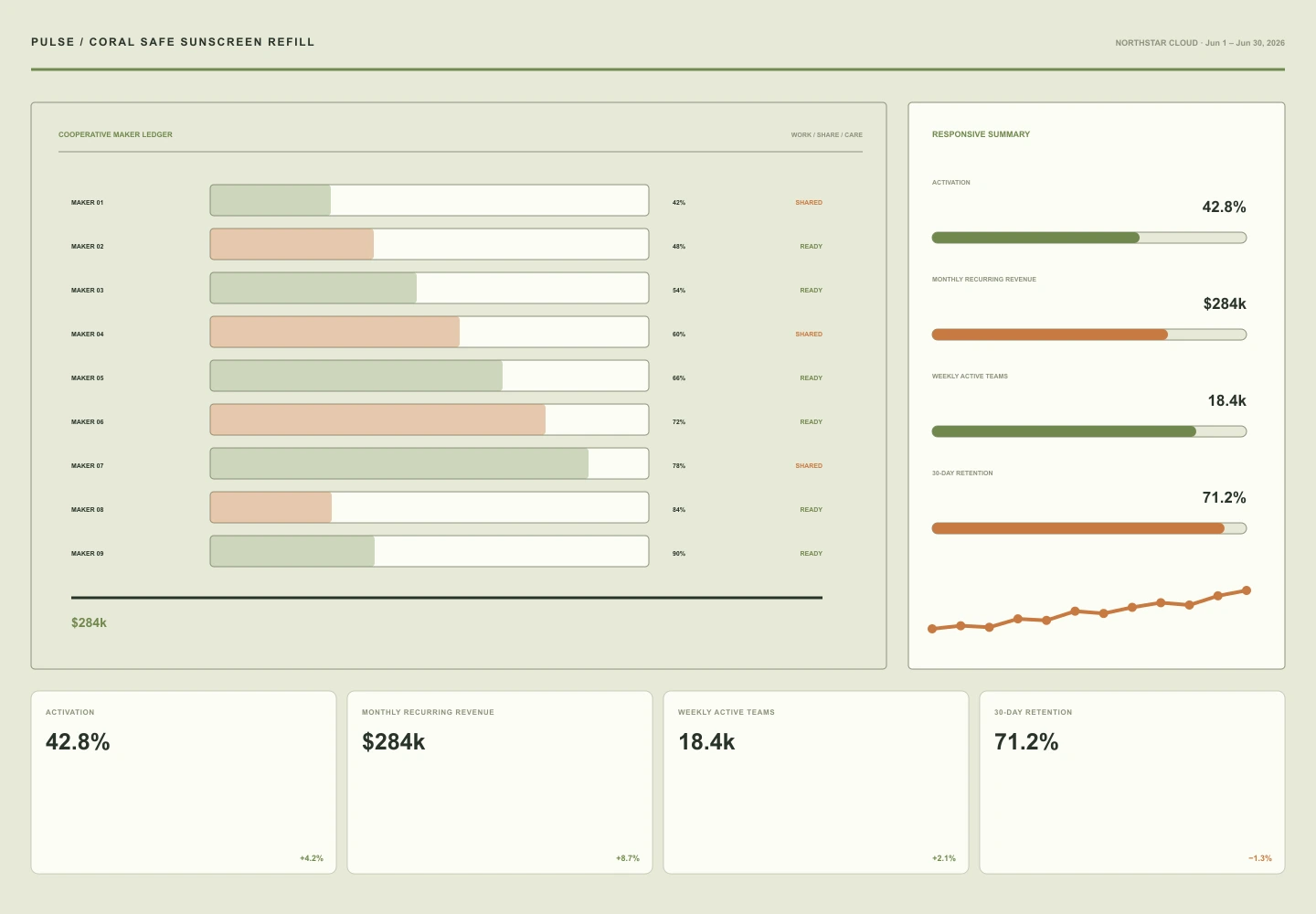This screenshot has width=1316, height=914.
Task: Click the +2.1% change on teams card
Action: point(944,858)
